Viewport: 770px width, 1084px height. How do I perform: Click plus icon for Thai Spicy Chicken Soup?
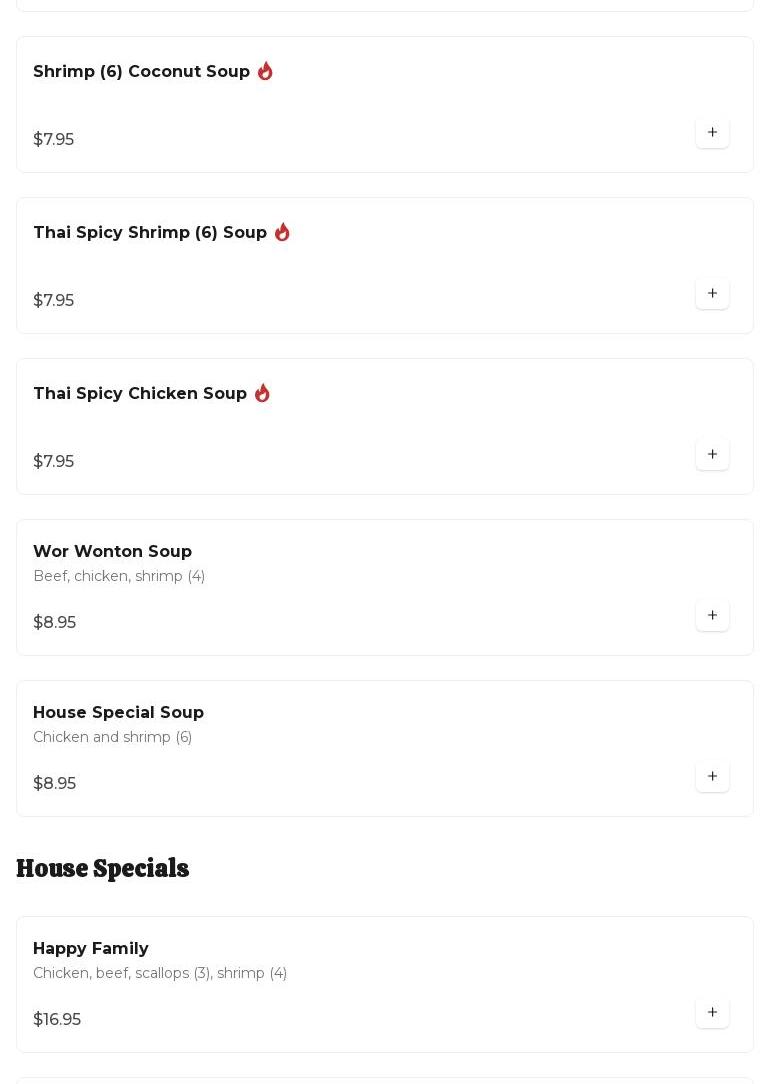pyautogui.click(x=712, y=454)
